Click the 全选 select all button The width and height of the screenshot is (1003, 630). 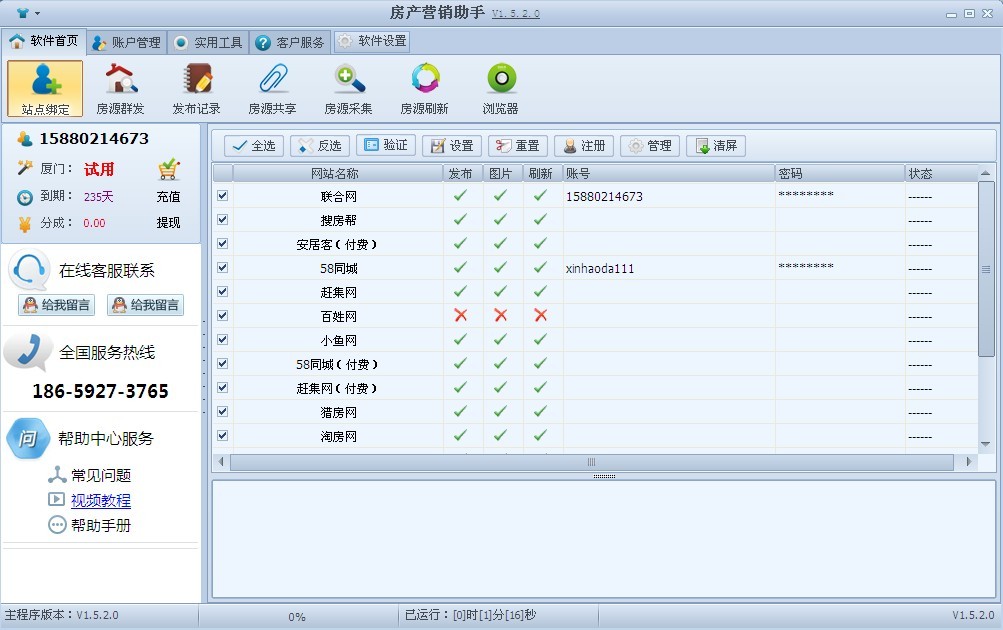[253, 146]
